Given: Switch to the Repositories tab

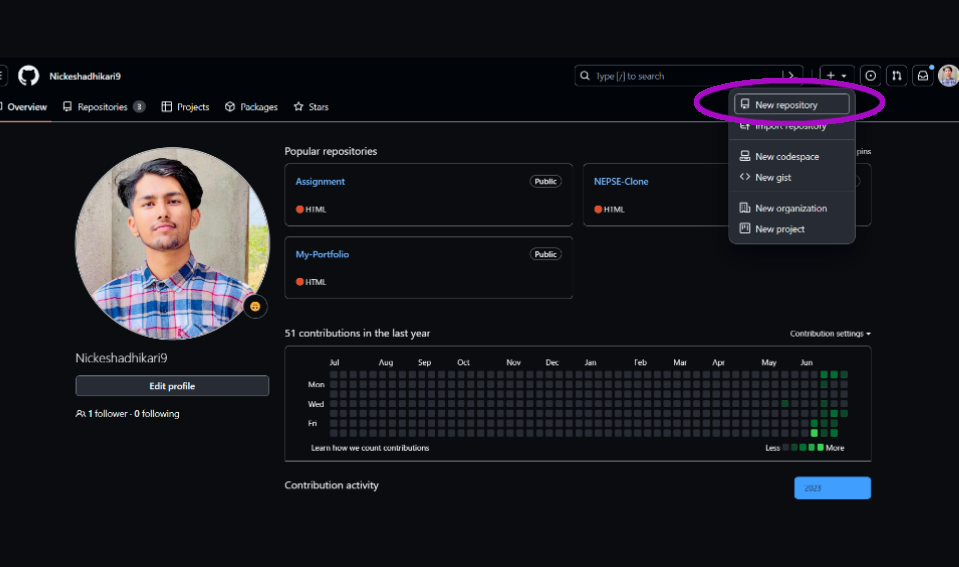Looking at the screenshot, I should pos(104,107).
